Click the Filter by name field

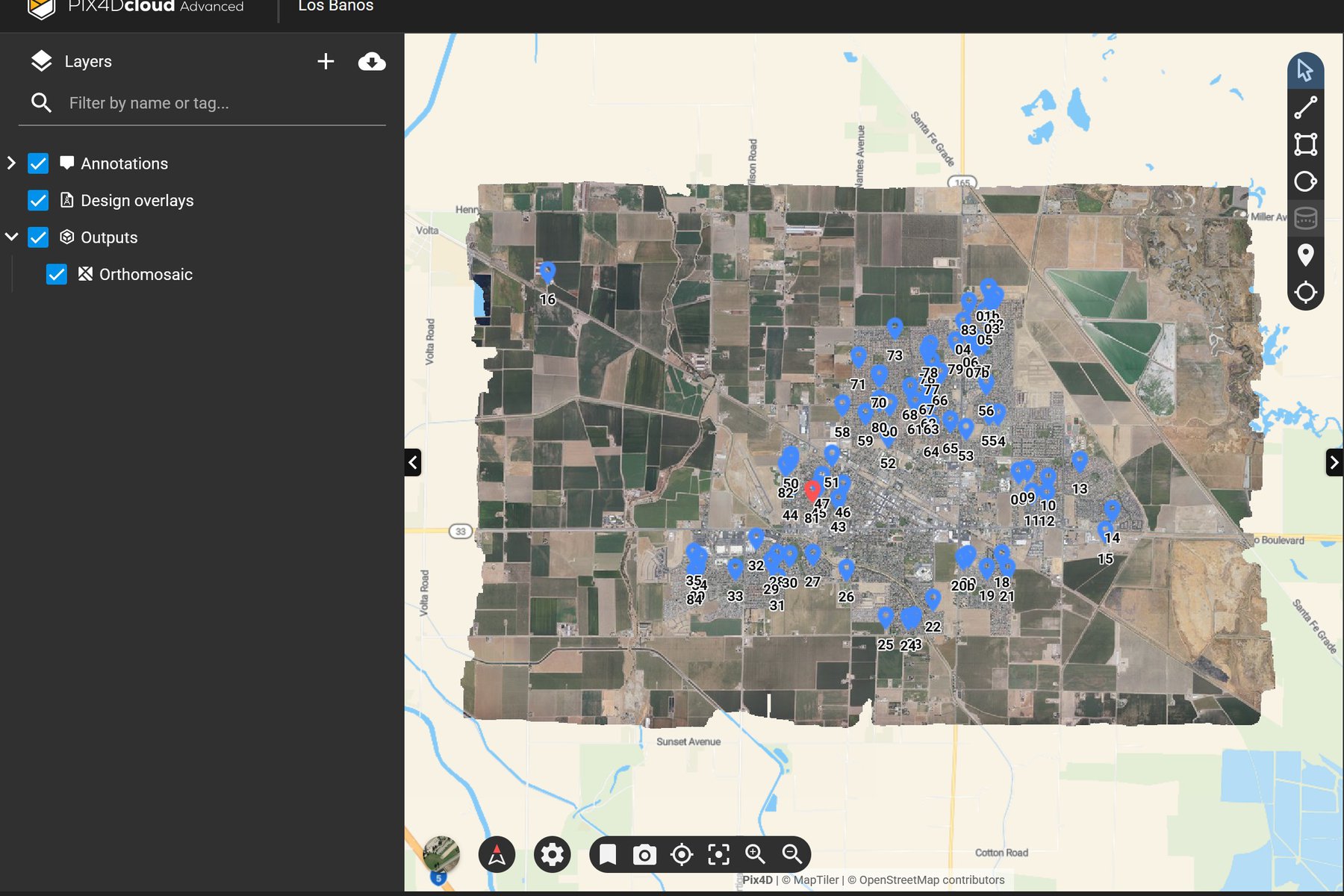tap(224, 103)
